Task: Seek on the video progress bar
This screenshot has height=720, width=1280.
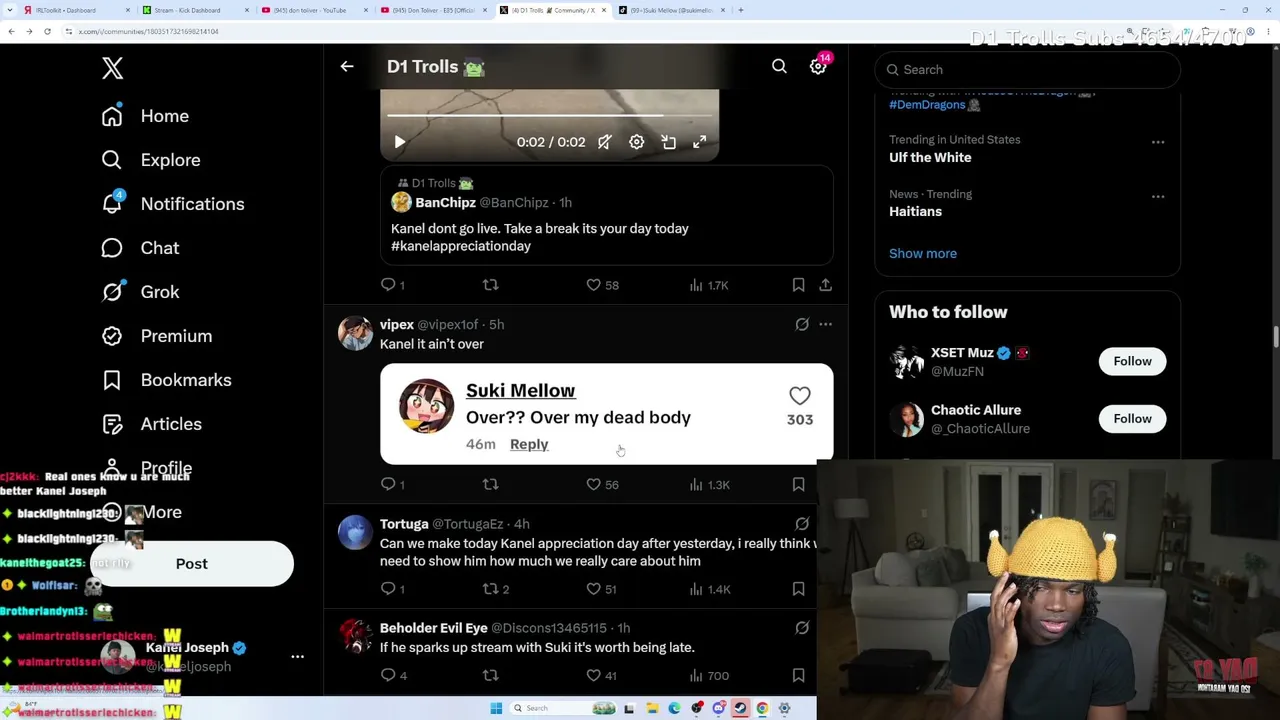Action: tap(549, 116)
